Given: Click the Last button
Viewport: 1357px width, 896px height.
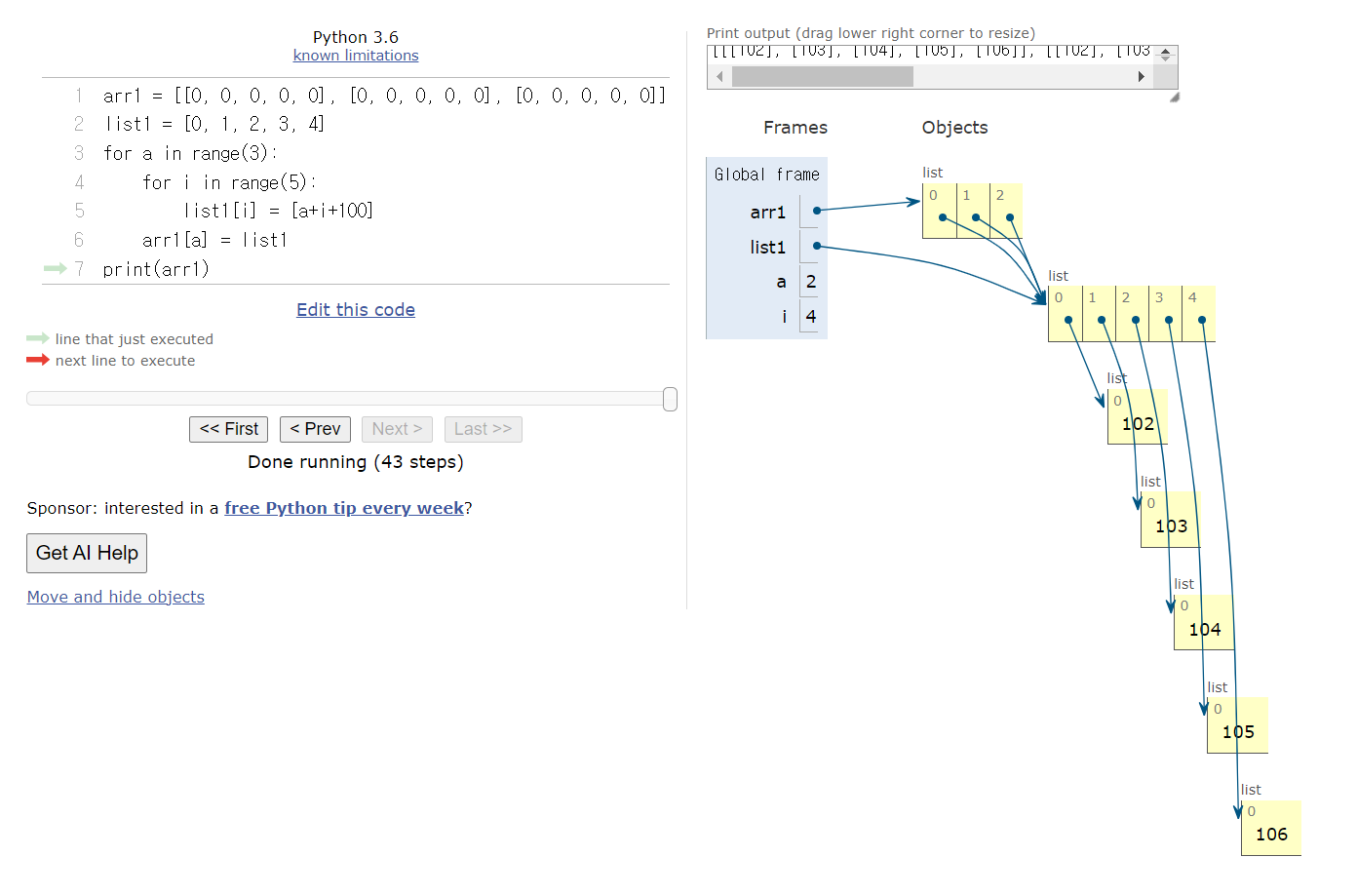Looking at the screenshot, I should [483, 429].
